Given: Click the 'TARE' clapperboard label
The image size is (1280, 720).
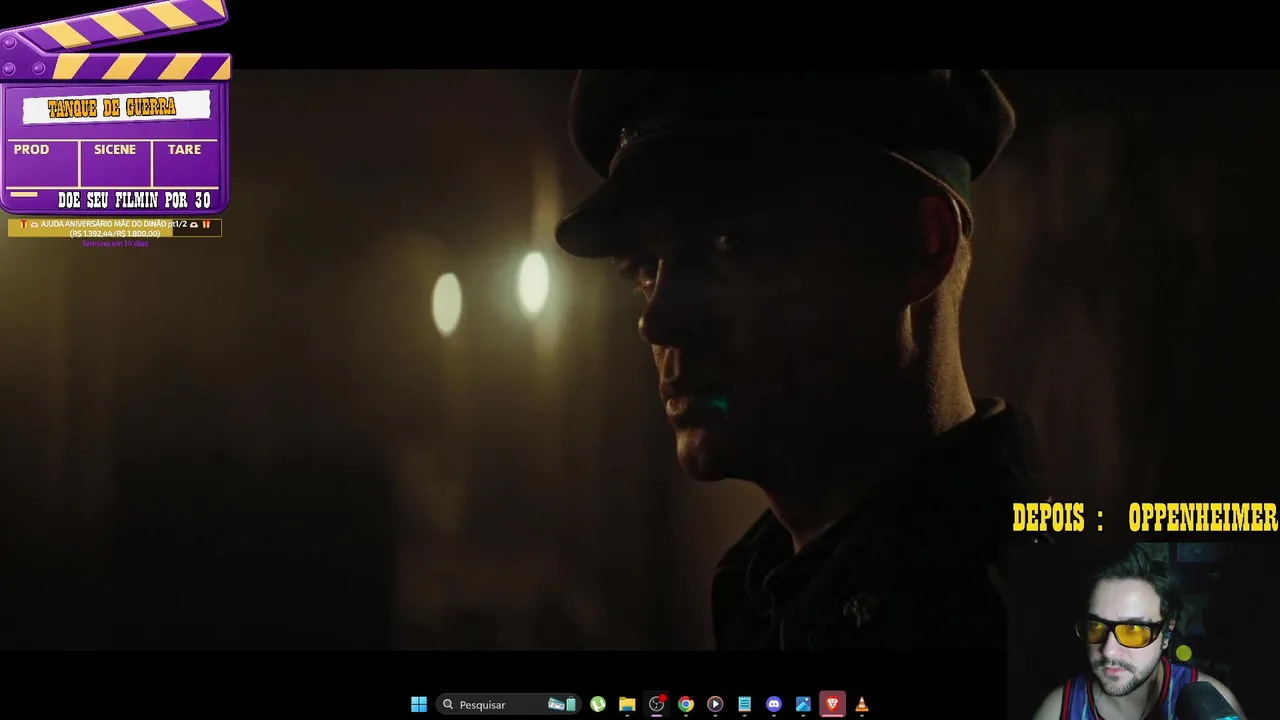Looking at the screenshot, I should tap(184, 149).
